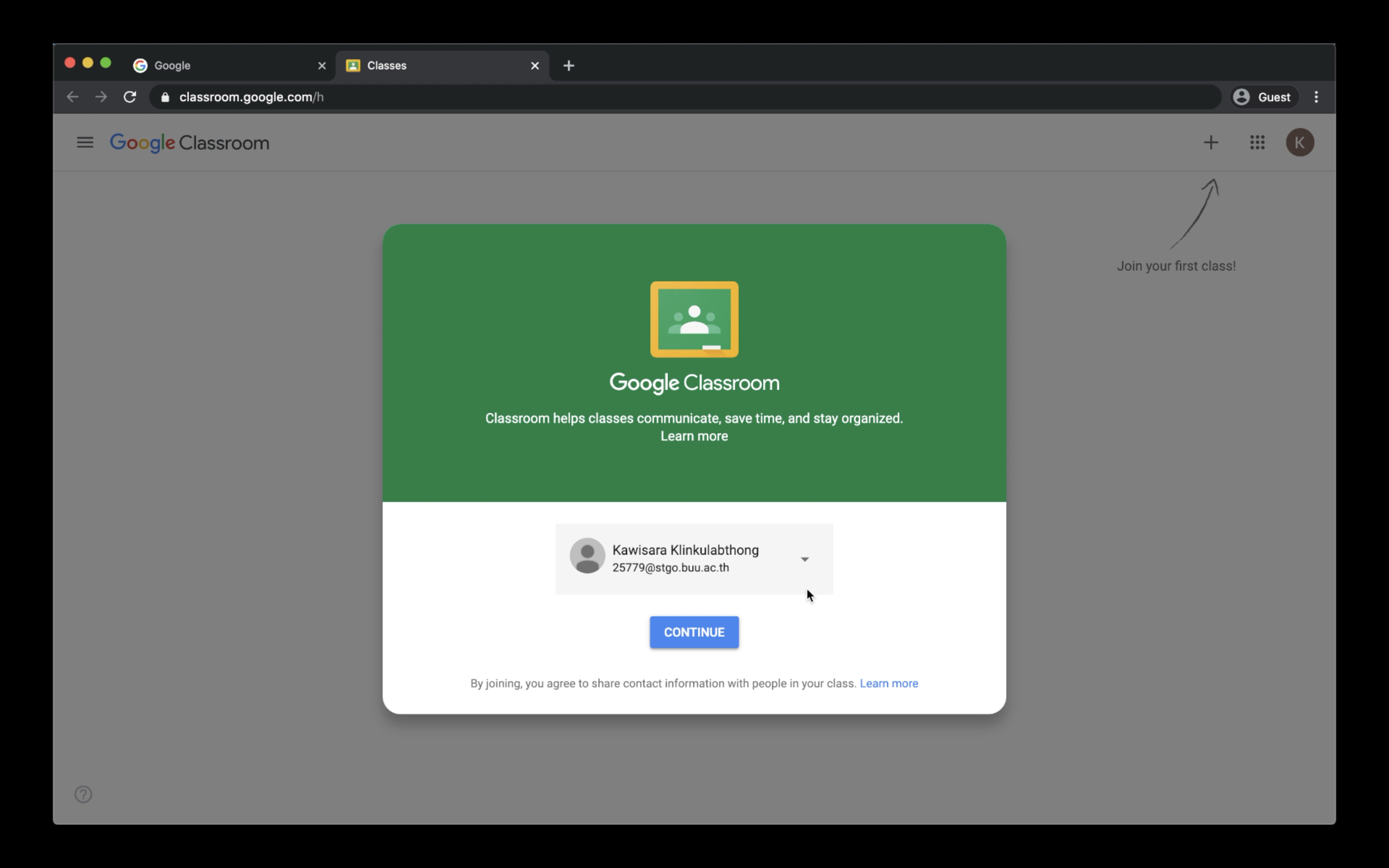Image resolution: width=1389 pixels, height=868 pixels.
Task: Click the Classroom chalkboard logo in dialog
Action: click(x=694, y=319)
